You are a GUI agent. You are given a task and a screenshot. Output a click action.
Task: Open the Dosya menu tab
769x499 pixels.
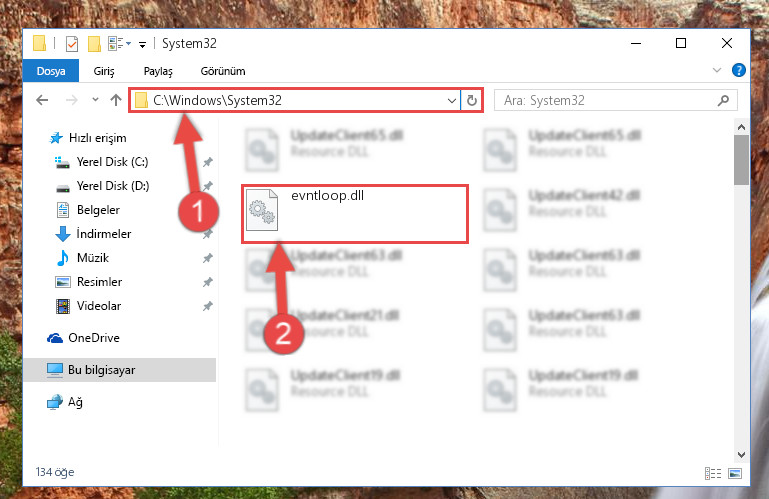(51, 71)
